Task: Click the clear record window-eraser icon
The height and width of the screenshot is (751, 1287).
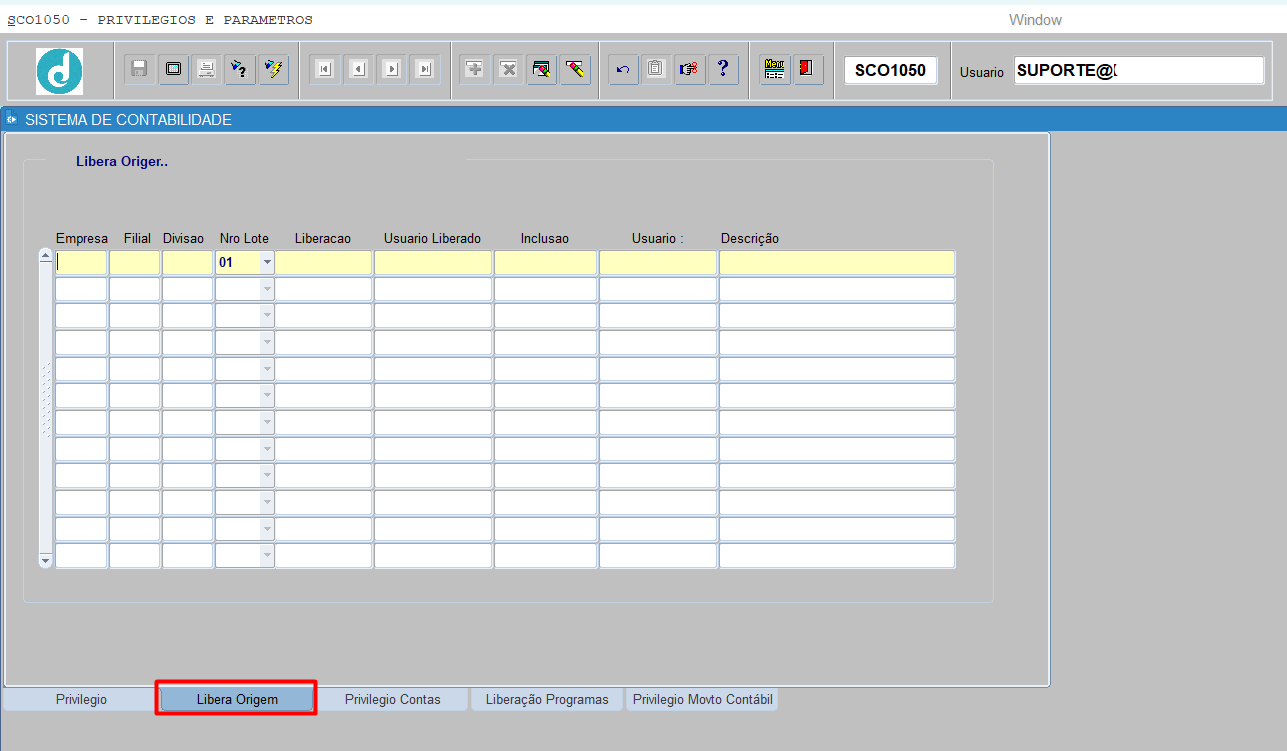Action: (x=541, y=69)
